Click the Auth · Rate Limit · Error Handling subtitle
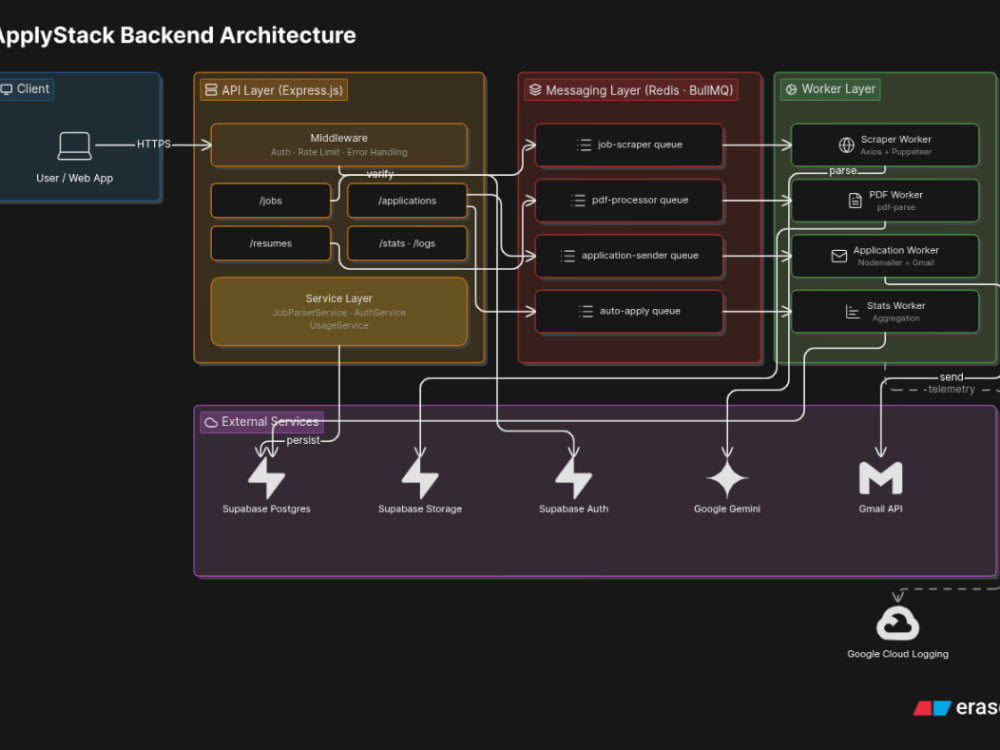Viewport: 1000px width, 750px height. 339,152
